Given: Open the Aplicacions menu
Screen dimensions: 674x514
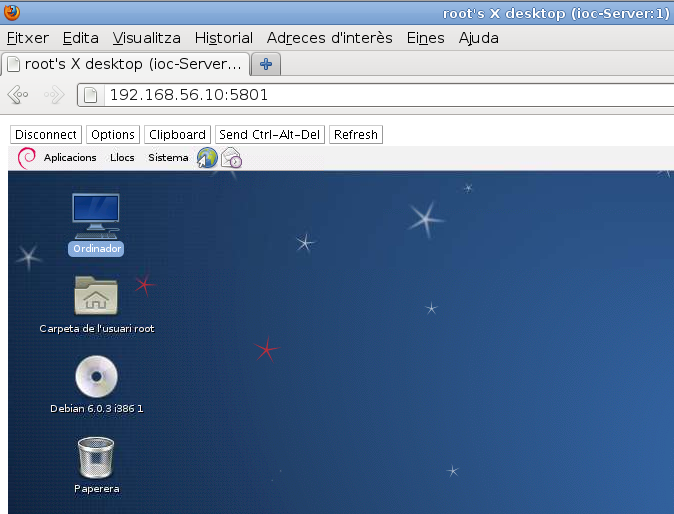Looking at the screenshot, I should (x=70, y=158).
